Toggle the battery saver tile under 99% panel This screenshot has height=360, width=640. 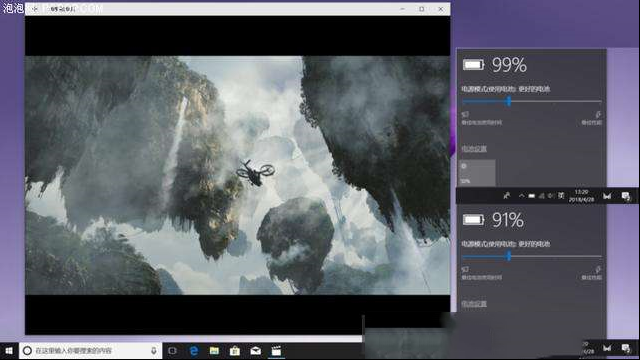477,173
